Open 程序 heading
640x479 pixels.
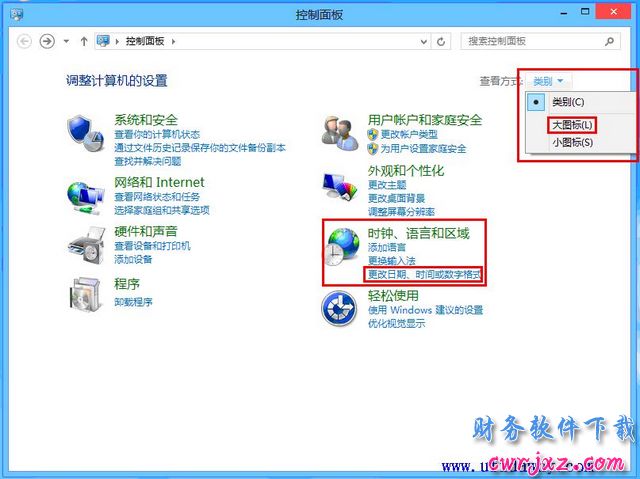tap(127, 284)
